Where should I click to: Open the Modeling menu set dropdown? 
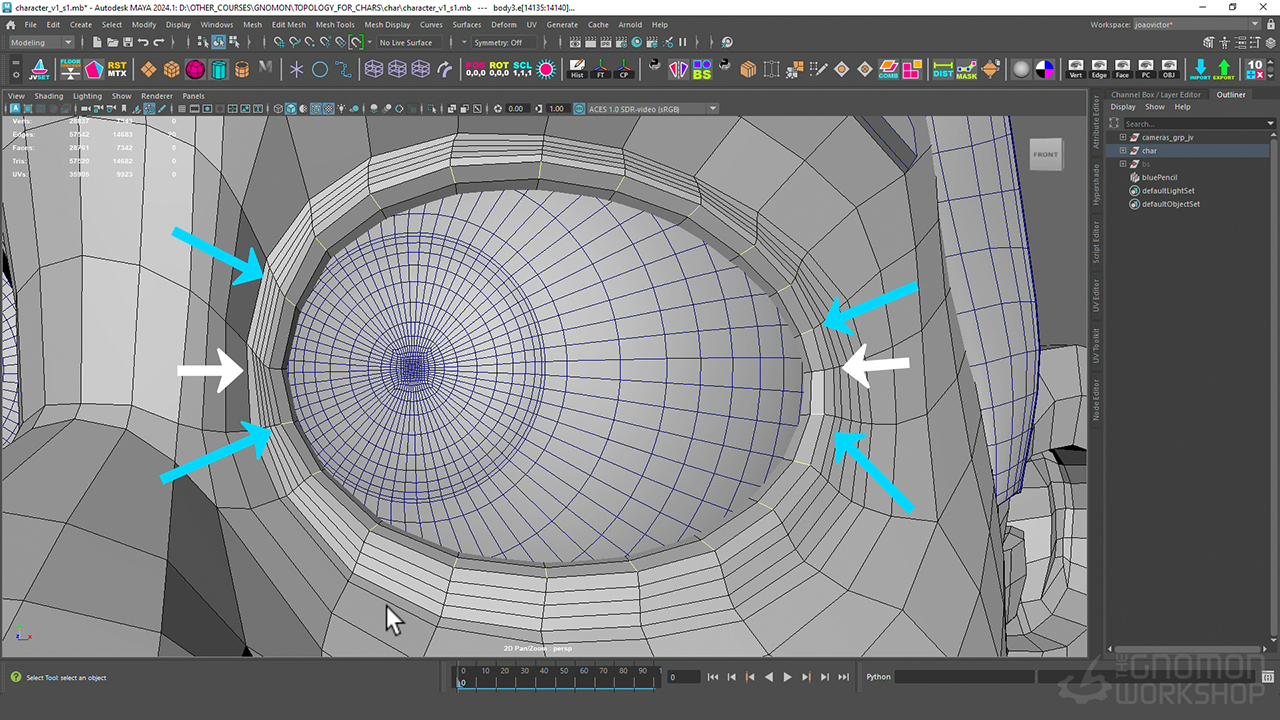click(41, 43)
